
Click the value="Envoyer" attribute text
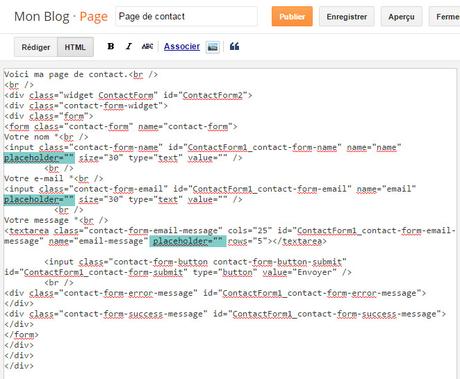(x=300, y=272)
